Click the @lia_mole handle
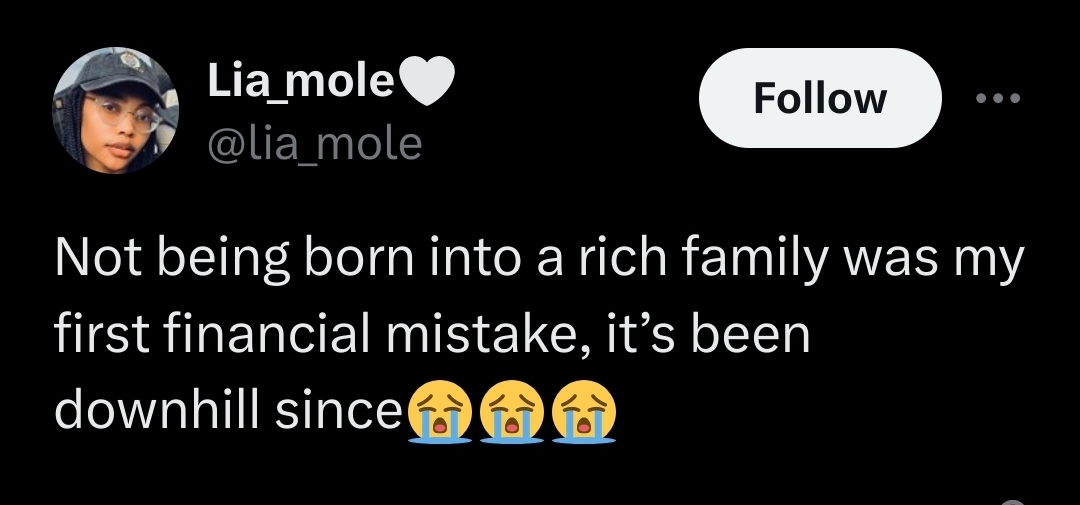1080x505 pixels. coord(314,144)
